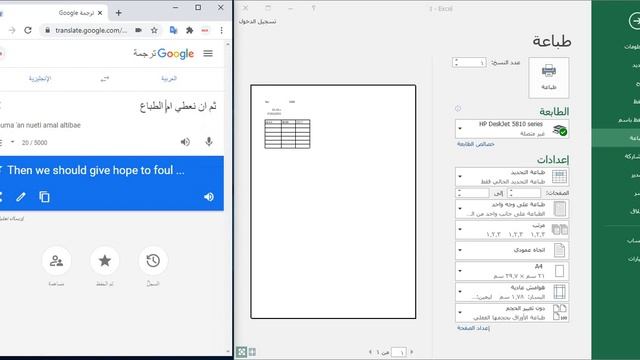Click the translation "Then we should give hope to foul"
Image resolution: width=640 pixels, height=360 pixels.
coord(96,170)
